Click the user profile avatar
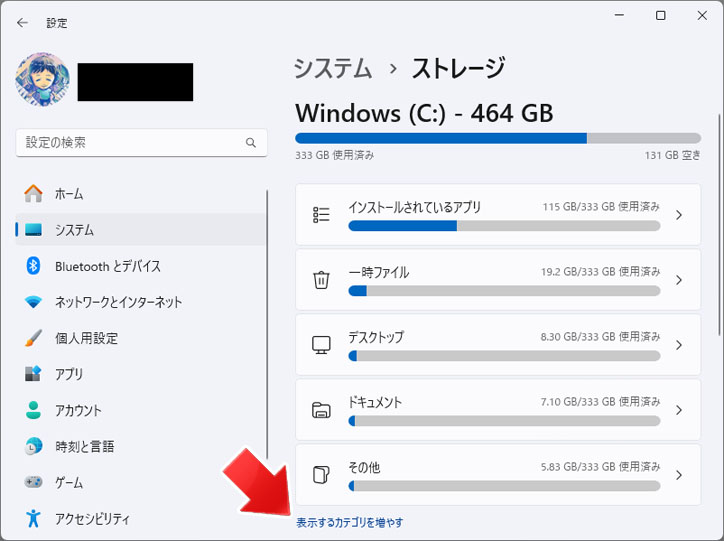This screenshot has width=724, height=541. coord(42,79)
